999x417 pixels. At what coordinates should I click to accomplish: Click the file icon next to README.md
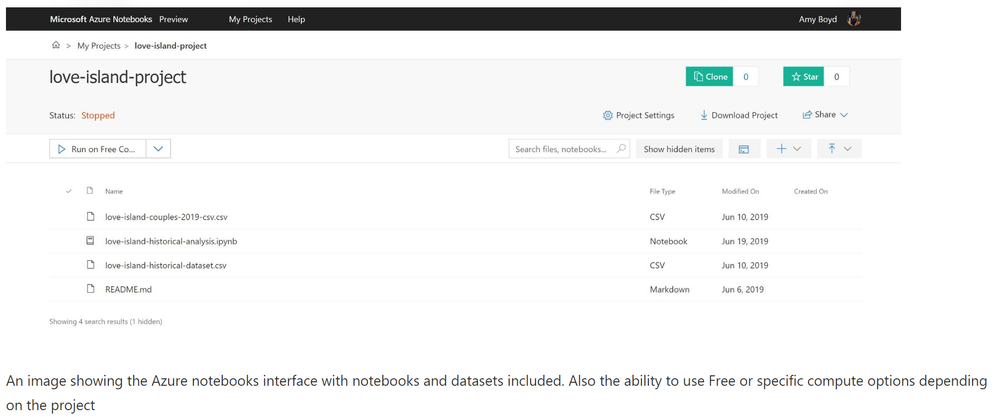(90, 289)
